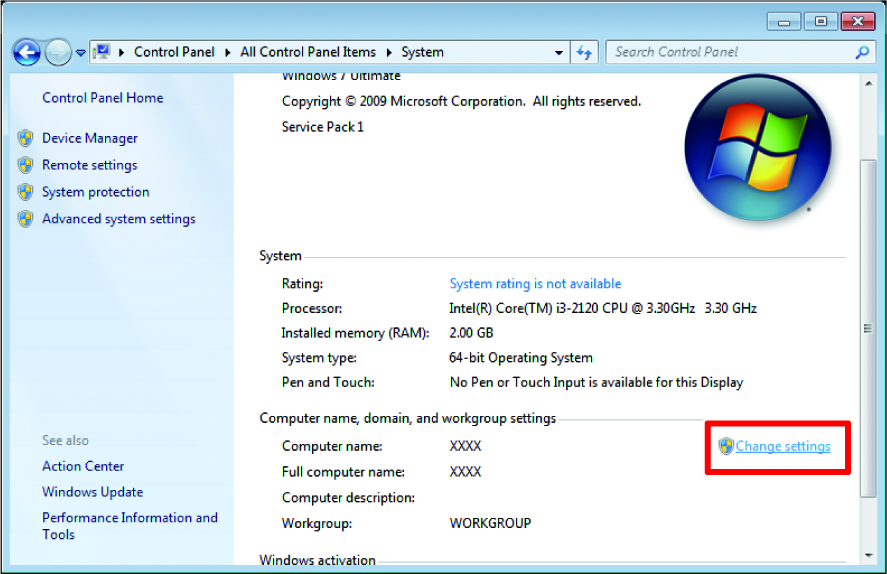
Task: Click the refresh button beside address bar
Action: [x=584, y=53]
